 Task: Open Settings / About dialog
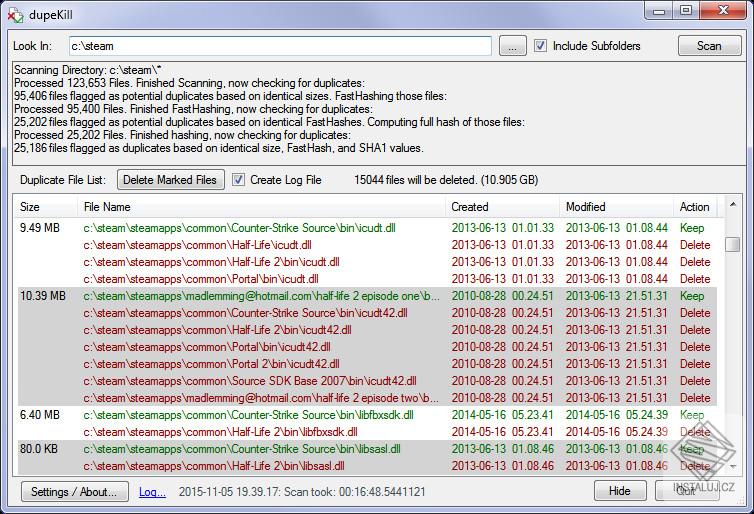(x=75, y=491)
